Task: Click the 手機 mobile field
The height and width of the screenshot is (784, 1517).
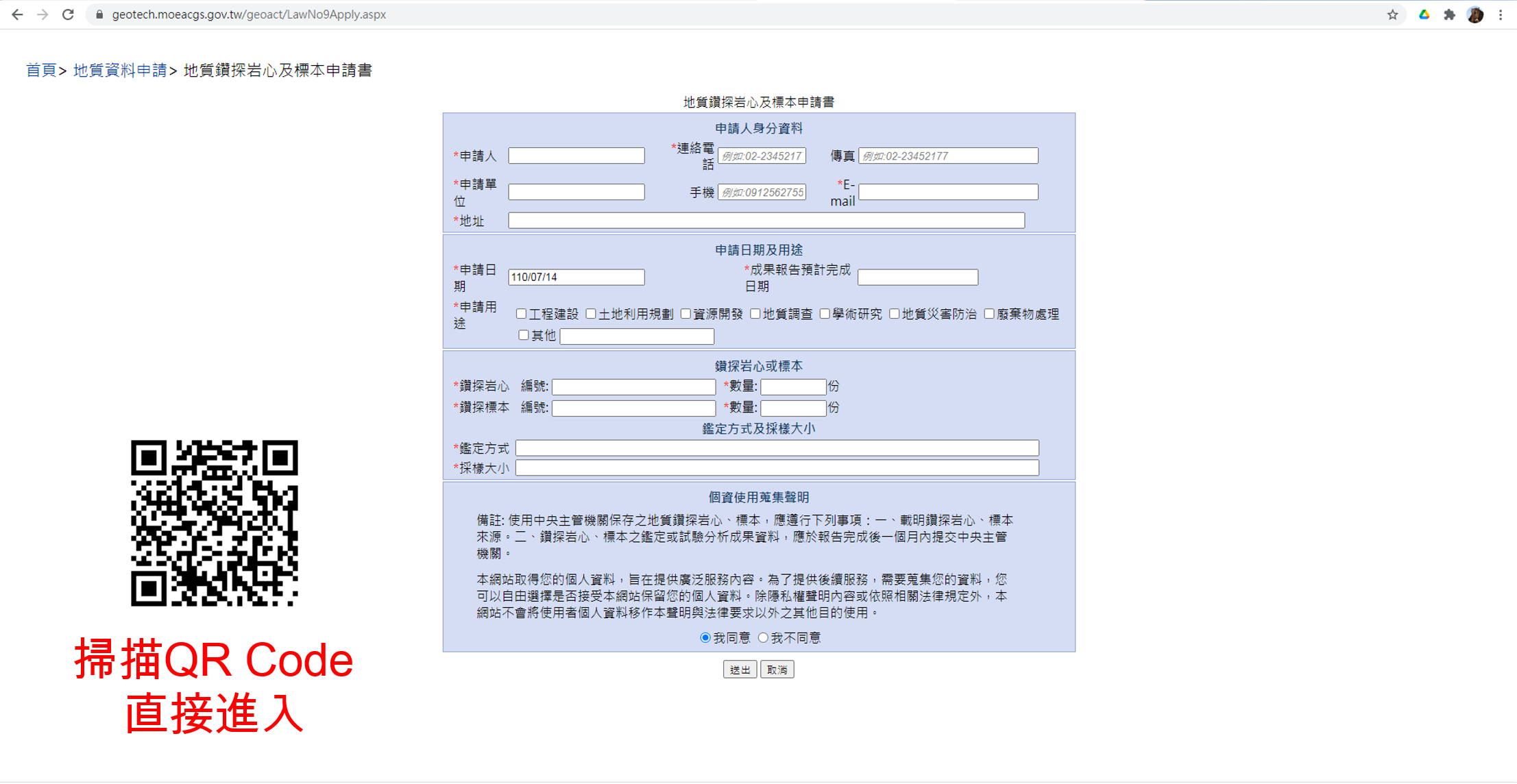Action: (x=762, y=192)
